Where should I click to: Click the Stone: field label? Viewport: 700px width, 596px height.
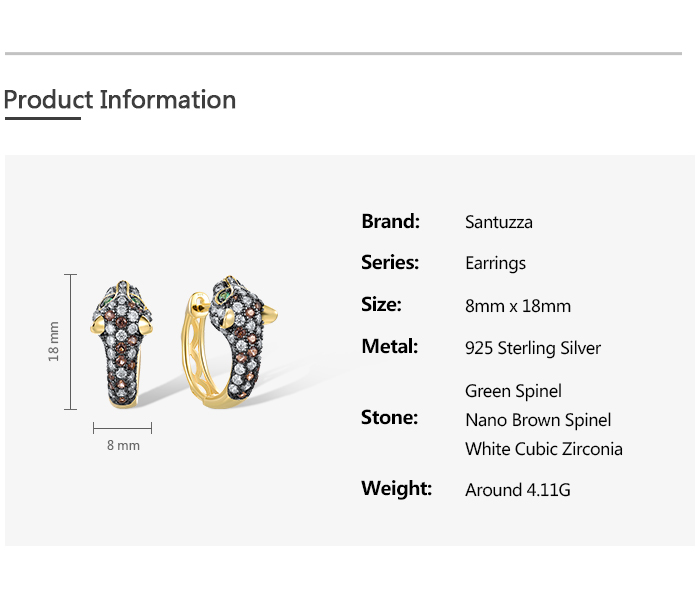coord(389,417)
